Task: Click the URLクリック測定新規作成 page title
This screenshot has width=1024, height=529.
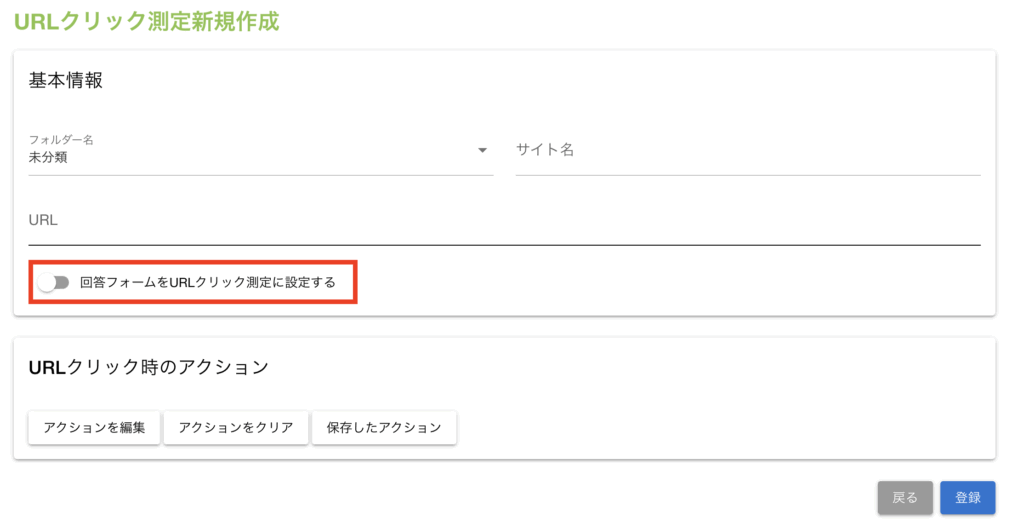Action: tap(146, 21)
